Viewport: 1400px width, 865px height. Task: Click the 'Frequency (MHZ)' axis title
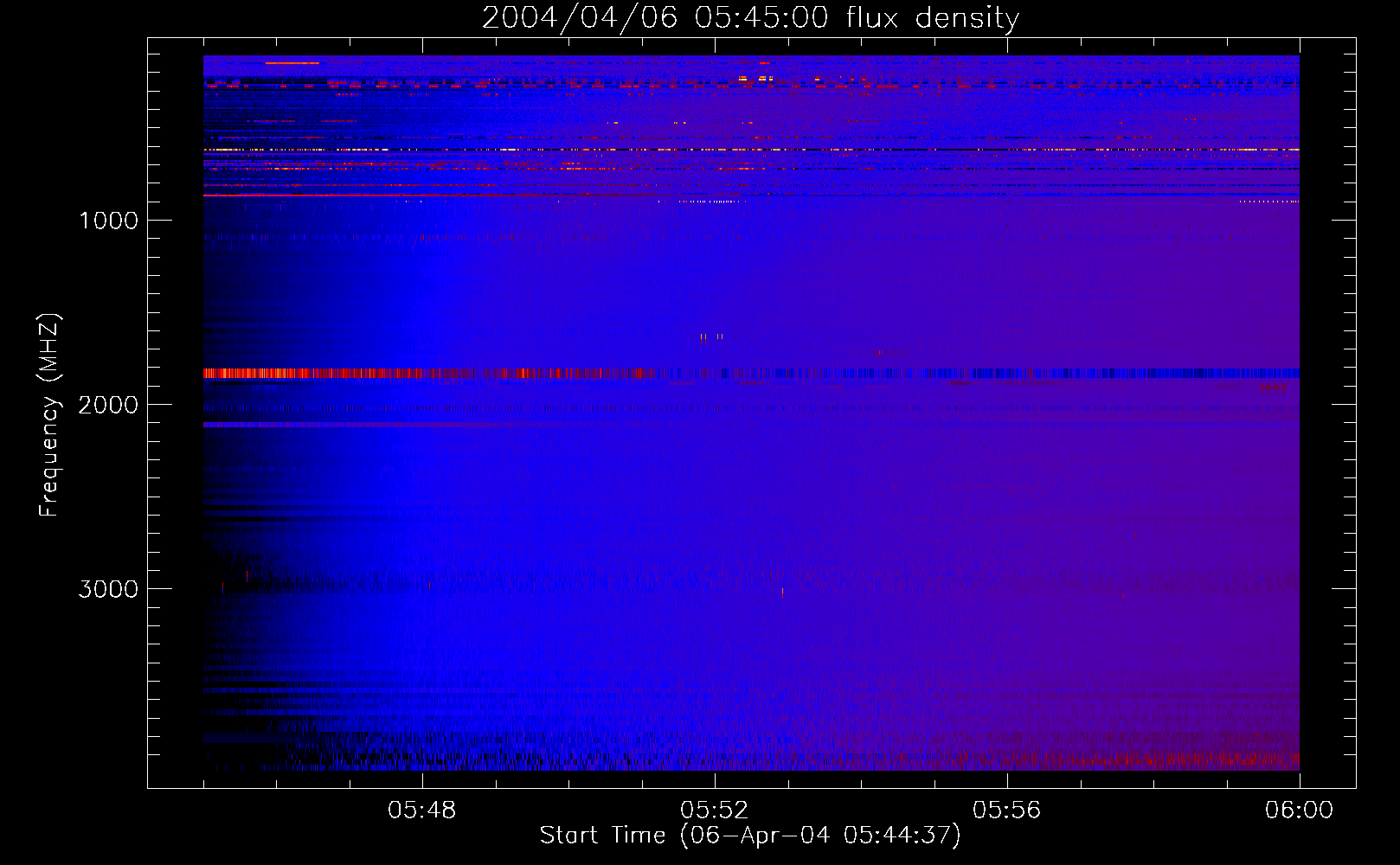49,414
